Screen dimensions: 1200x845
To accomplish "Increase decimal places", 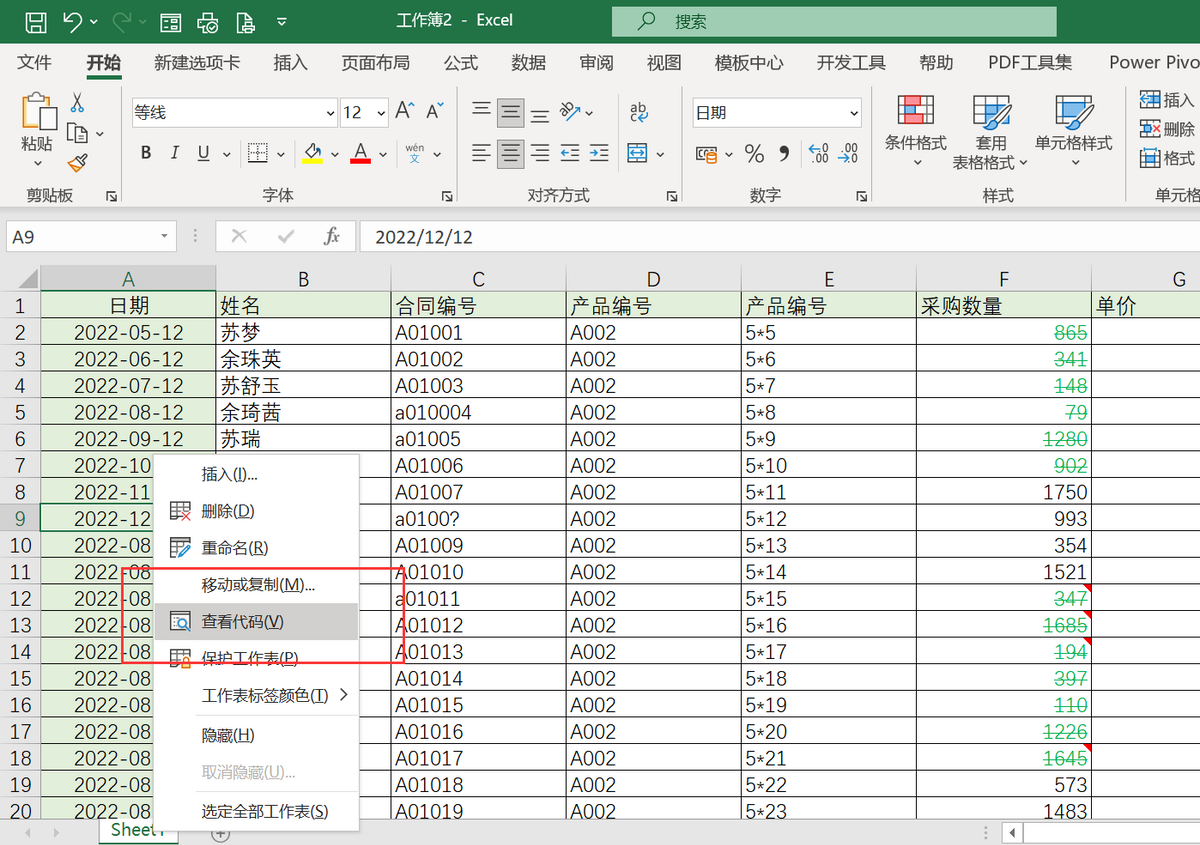I will [x=818, y=154].
